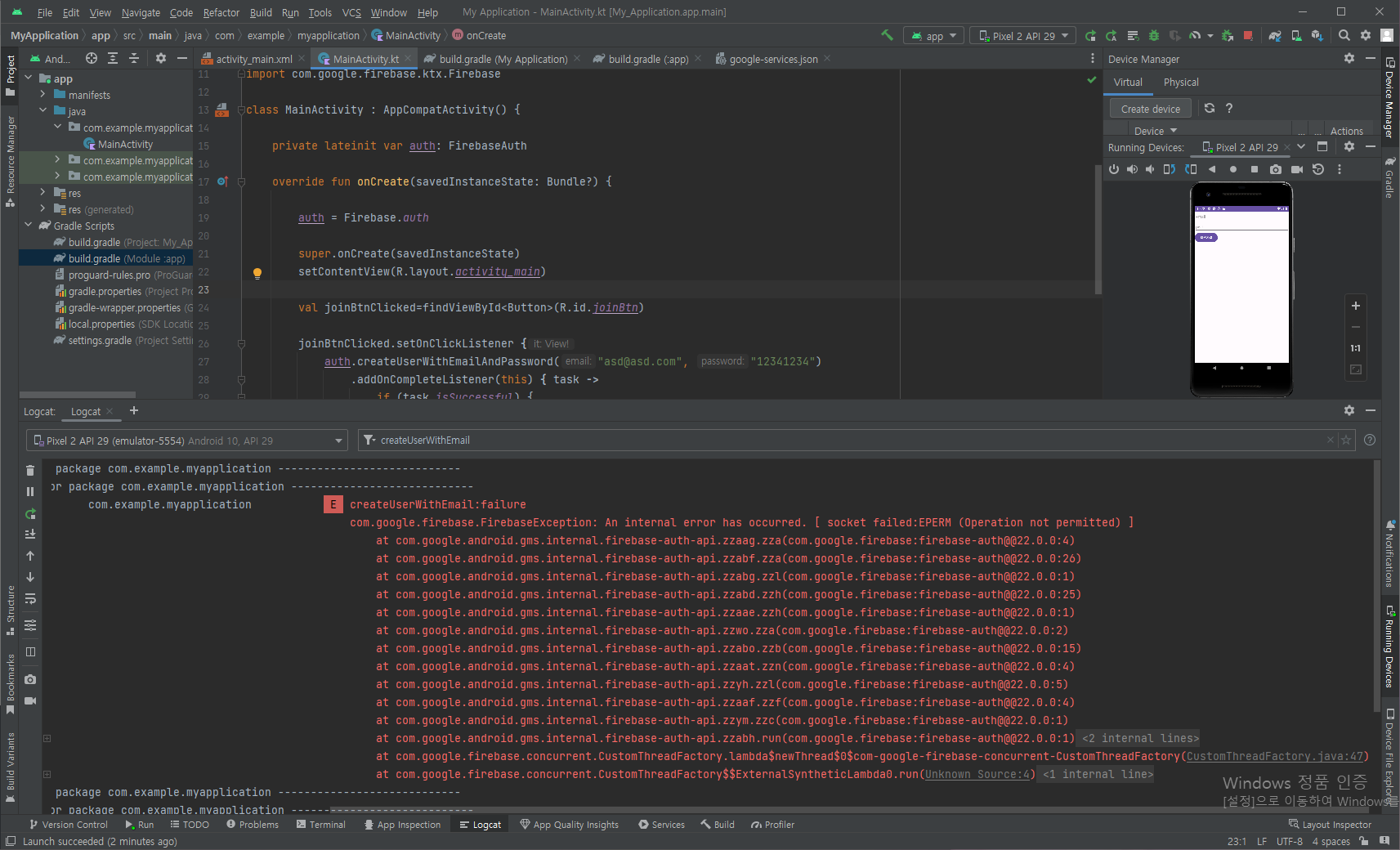Toggle favorite star on logcat filter

tap(1346, 440)
